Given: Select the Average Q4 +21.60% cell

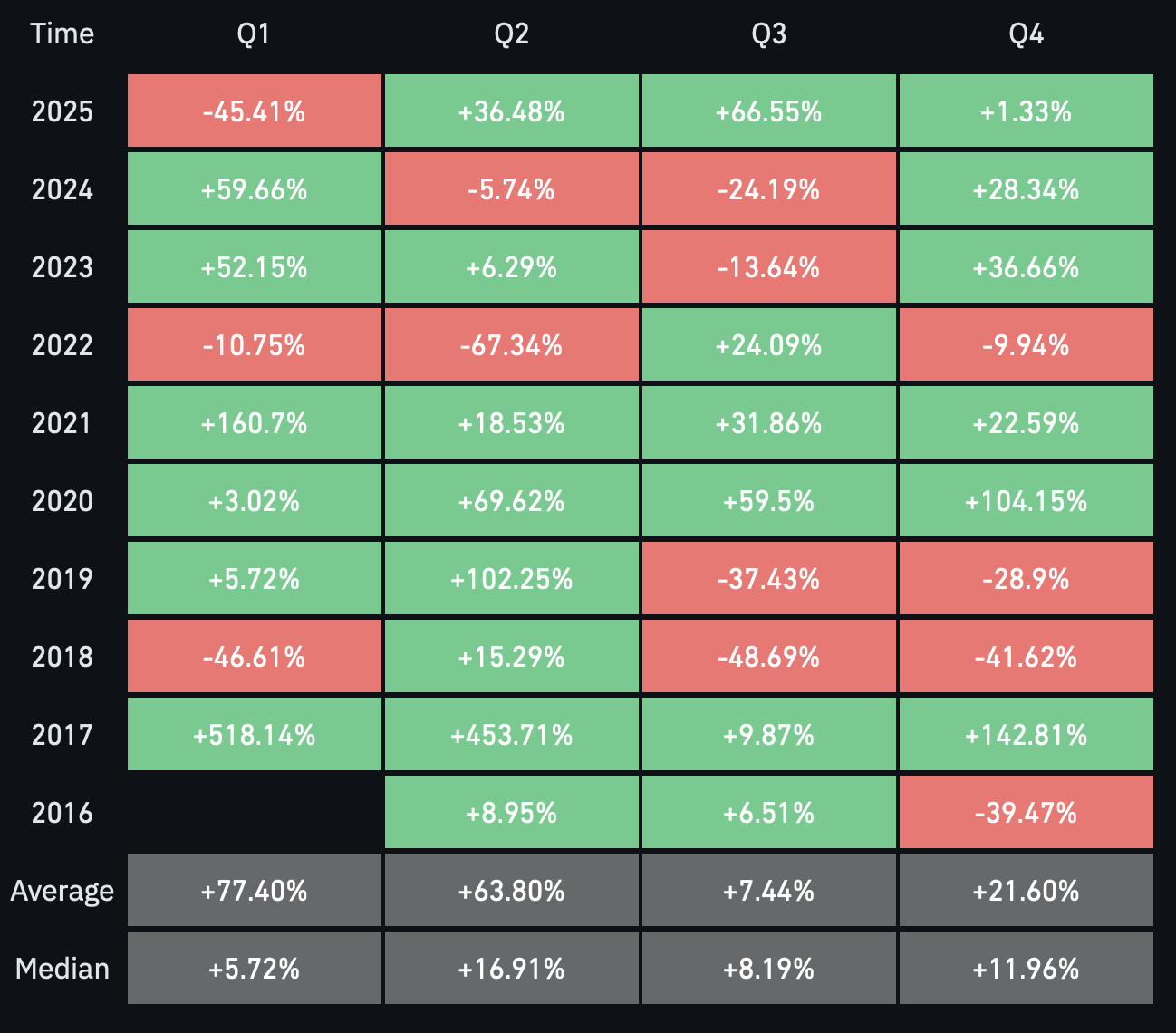Looking at the screenshot, I should point(1026,891).
